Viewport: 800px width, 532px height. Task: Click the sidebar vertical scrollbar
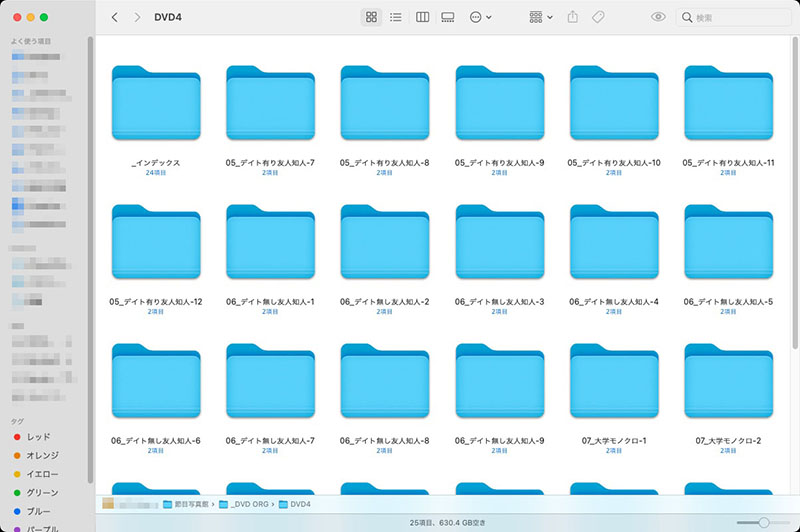pyautogui.click(x=90, y=259)
